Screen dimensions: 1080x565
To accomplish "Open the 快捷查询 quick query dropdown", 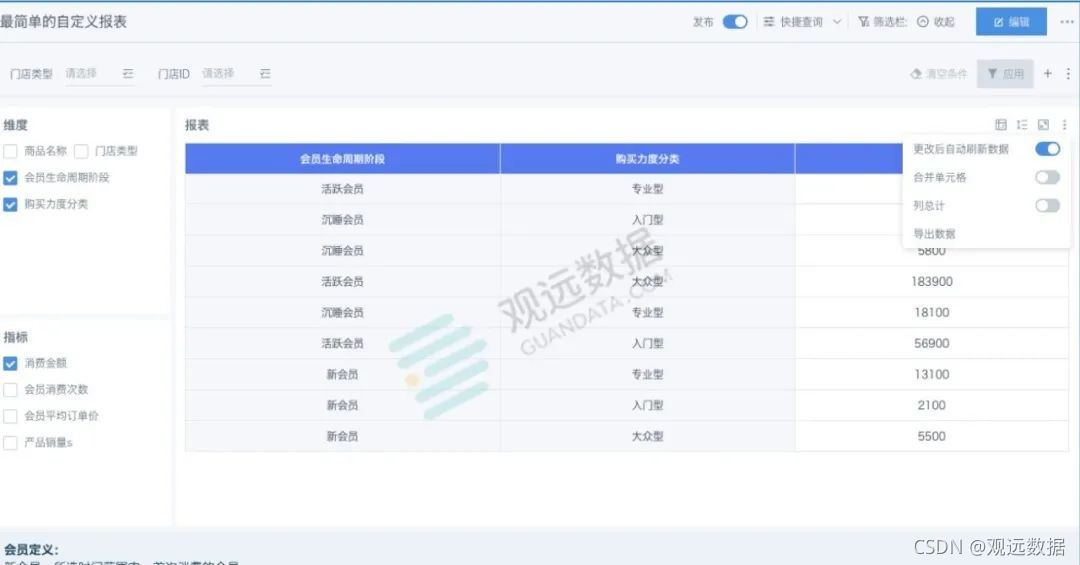I will click(802, 22).
